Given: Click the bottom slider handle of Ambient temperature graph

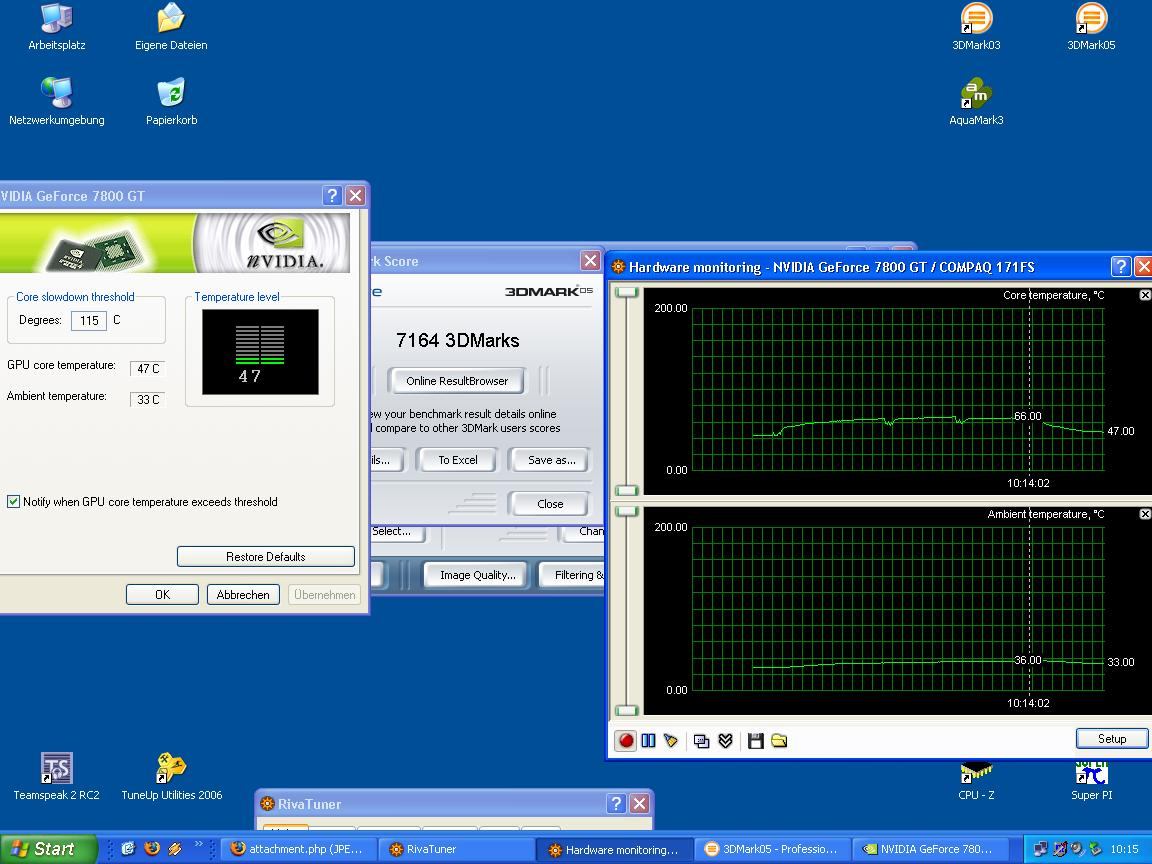Looking at the screenshot, I should pyautogui.click(x=627, y=710).
